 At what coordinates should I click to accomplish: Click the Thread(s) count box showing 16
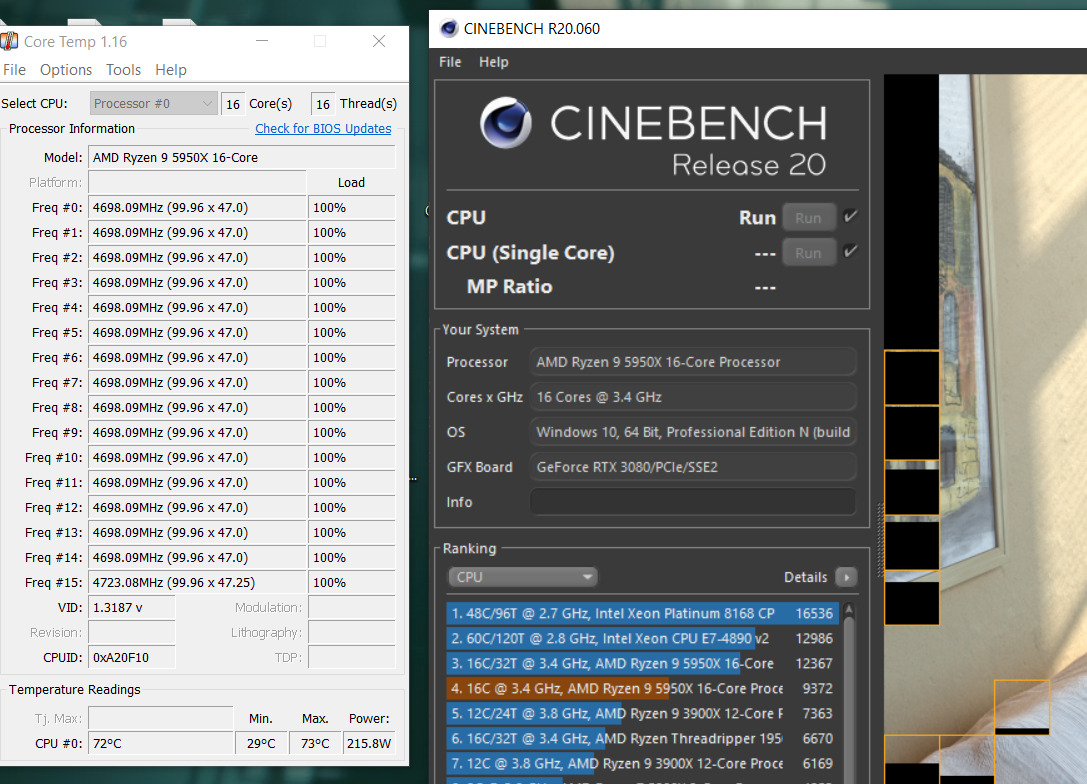click(x=323, y=104)
